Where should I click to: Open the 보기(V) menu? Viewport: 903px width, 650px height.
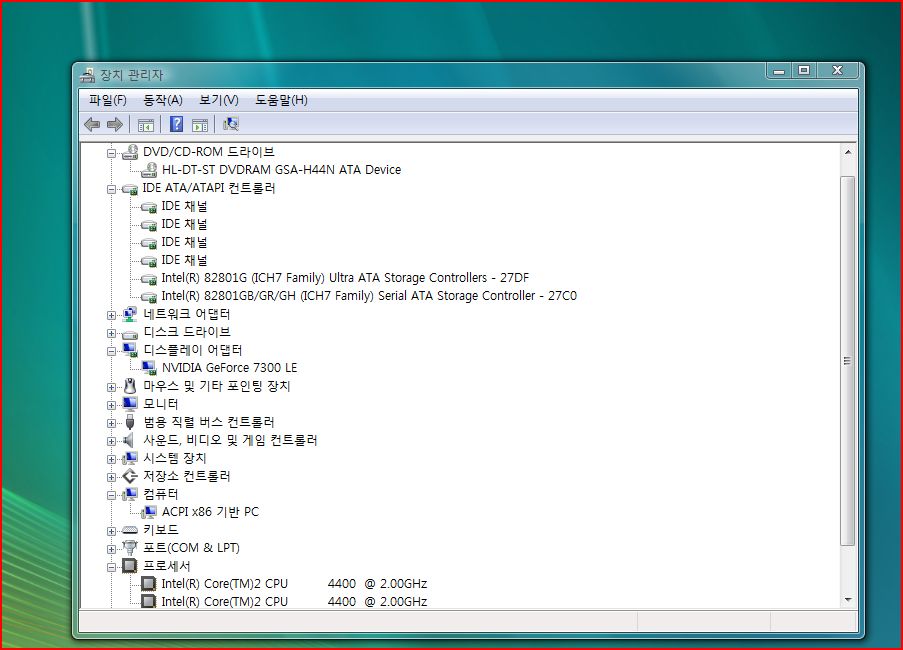[219, 100]
